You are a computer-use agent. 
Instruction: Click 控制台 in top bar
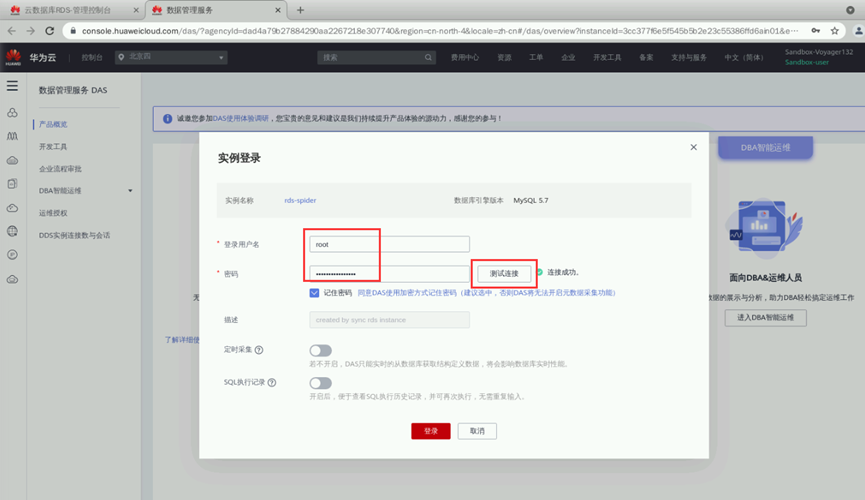pos(92,57)
